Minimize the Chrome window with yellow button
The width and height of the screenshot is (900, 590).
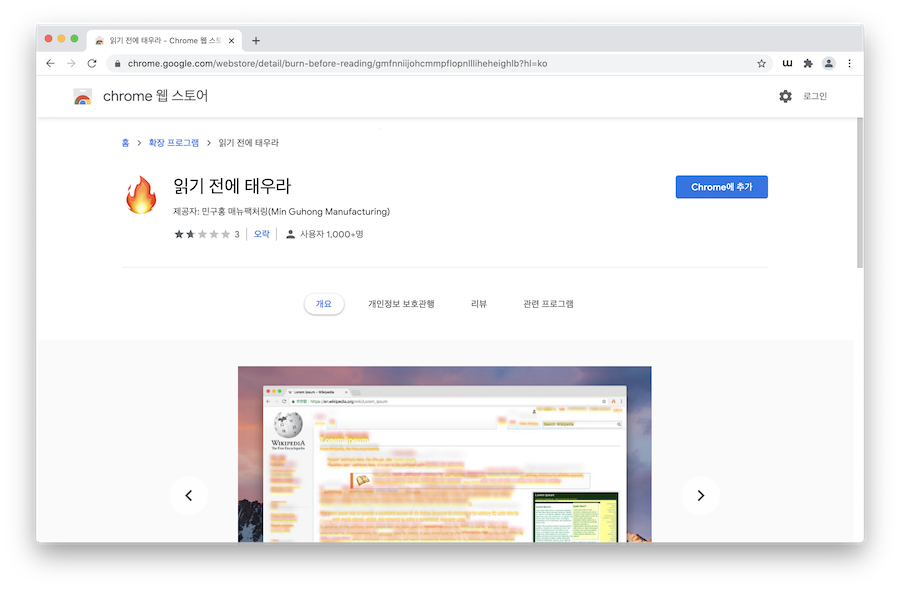coord(61,38)
